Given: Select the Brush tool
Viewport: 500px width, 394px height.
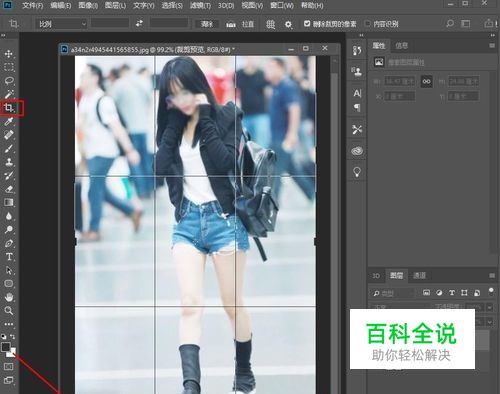Looking at the screenshot, I should click(x=9, y=148).
